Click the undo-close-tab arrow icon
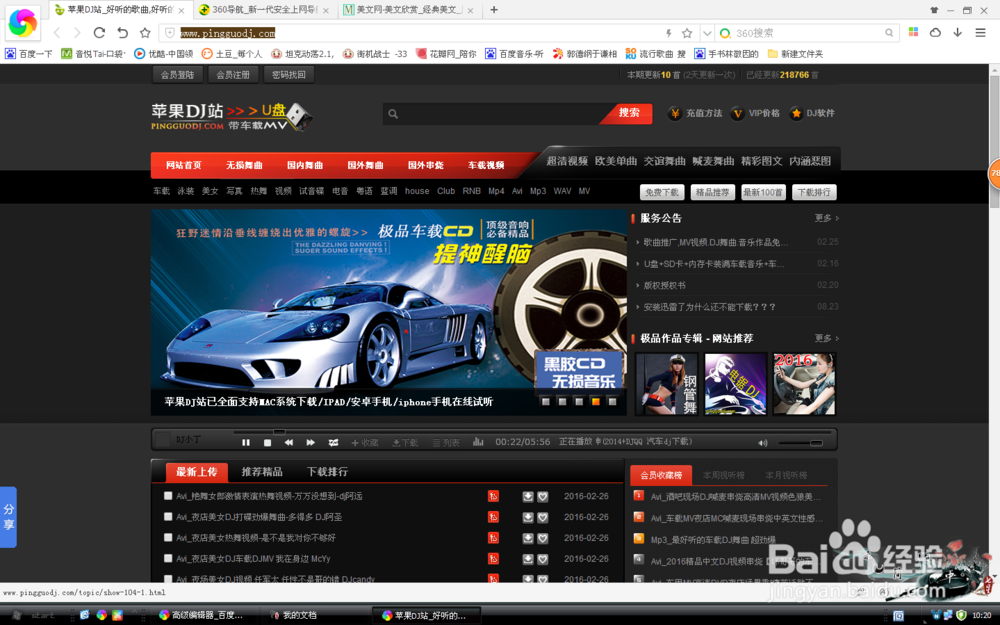 pyautogui.click(x=122, y=33)
